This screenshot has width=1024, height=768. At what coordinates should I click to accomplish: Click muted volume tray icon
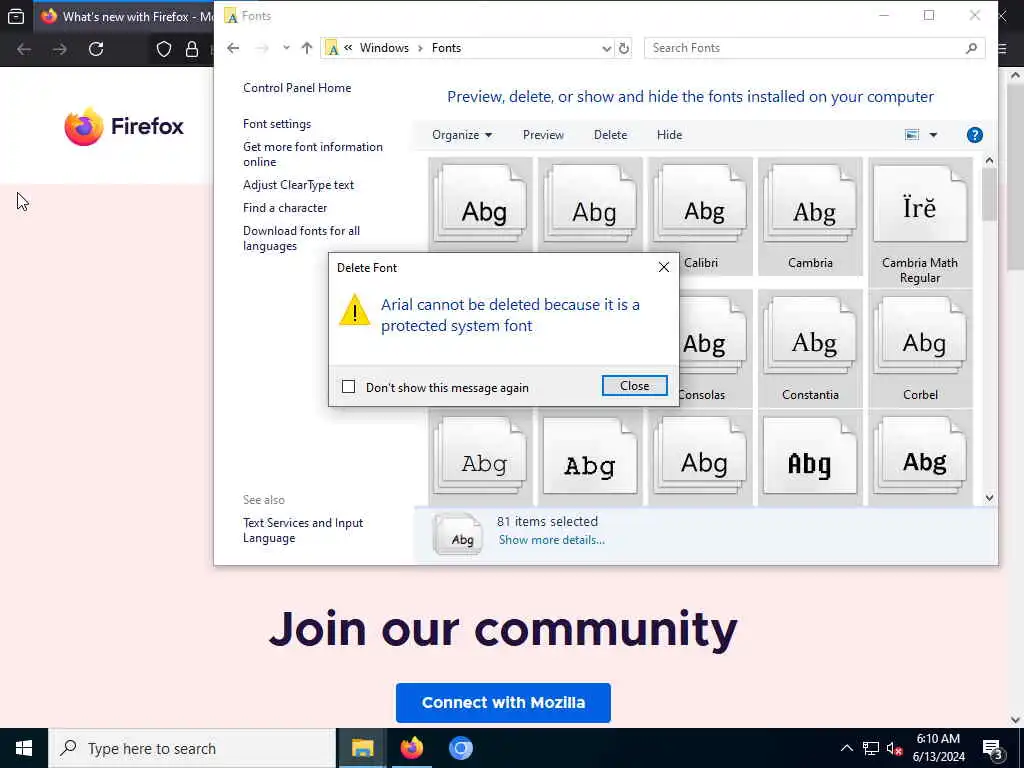pos(894,748)
